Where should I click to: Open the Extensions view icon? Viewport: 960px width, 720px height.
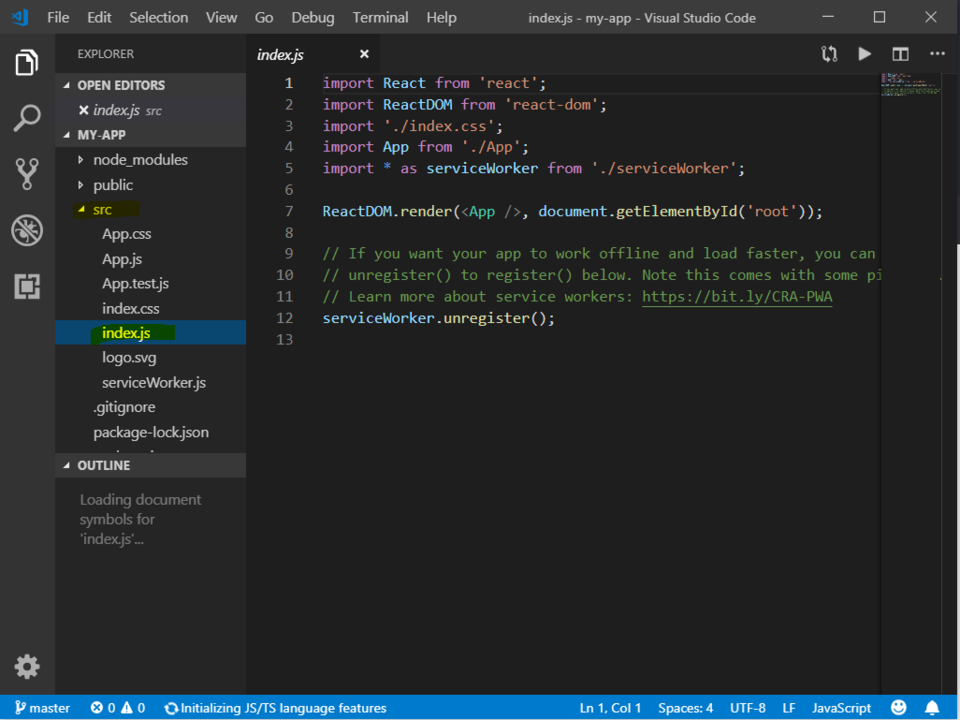(27, 286)
